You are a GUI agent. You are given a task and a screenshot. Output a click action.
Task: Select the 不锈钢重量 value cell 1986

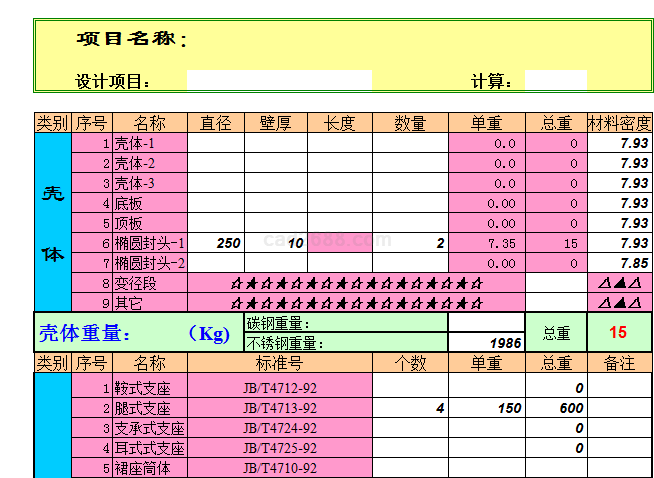coord(486,342)
